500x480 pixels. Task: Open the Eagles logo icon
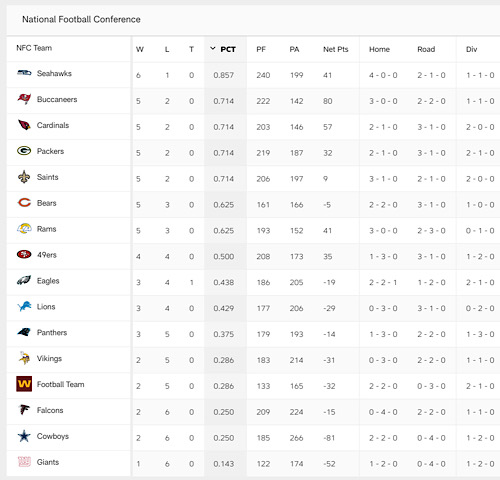coord(24,280)
